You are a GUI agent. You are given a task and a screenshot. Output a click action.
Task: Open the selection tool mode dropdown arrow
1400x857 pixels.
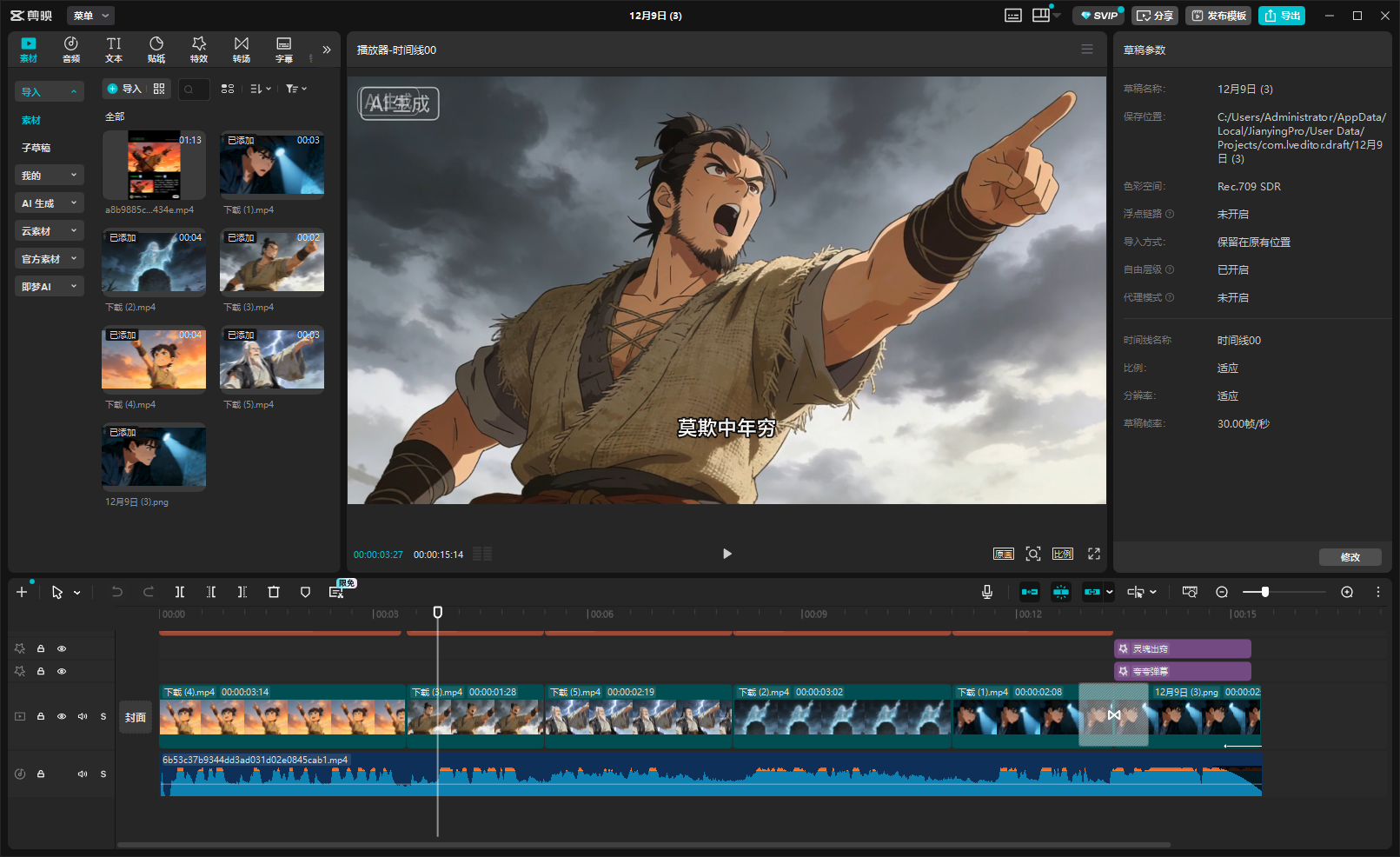77,593
